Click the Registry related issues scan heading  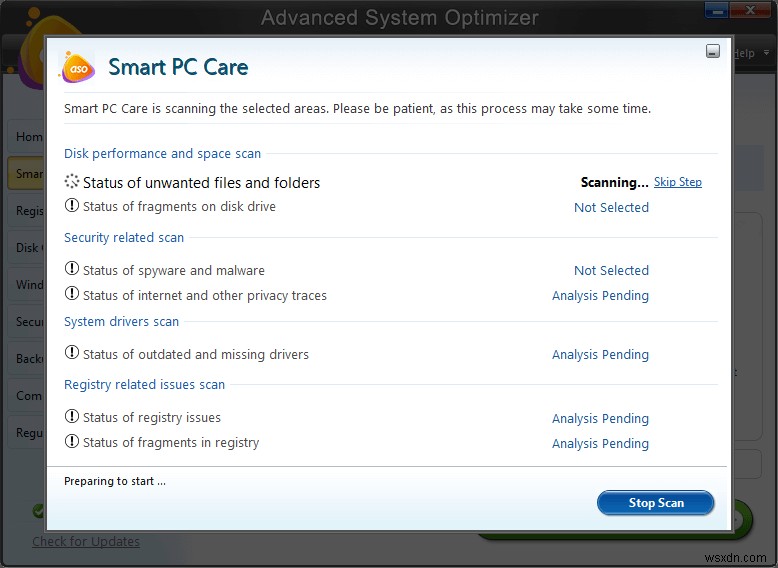(144, 385)
